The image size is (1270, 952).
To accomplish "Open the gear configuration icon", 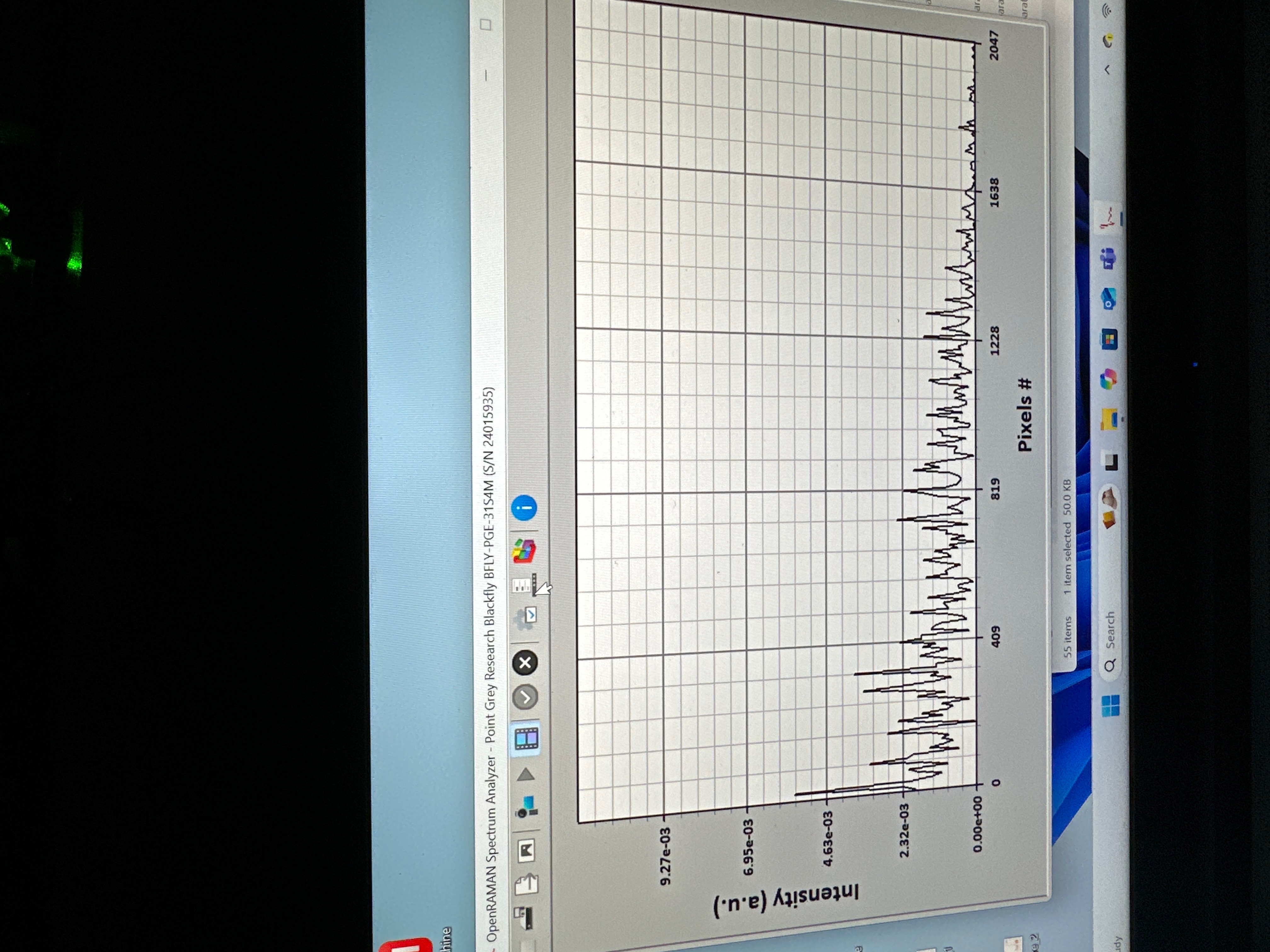I will coord(524,619).
